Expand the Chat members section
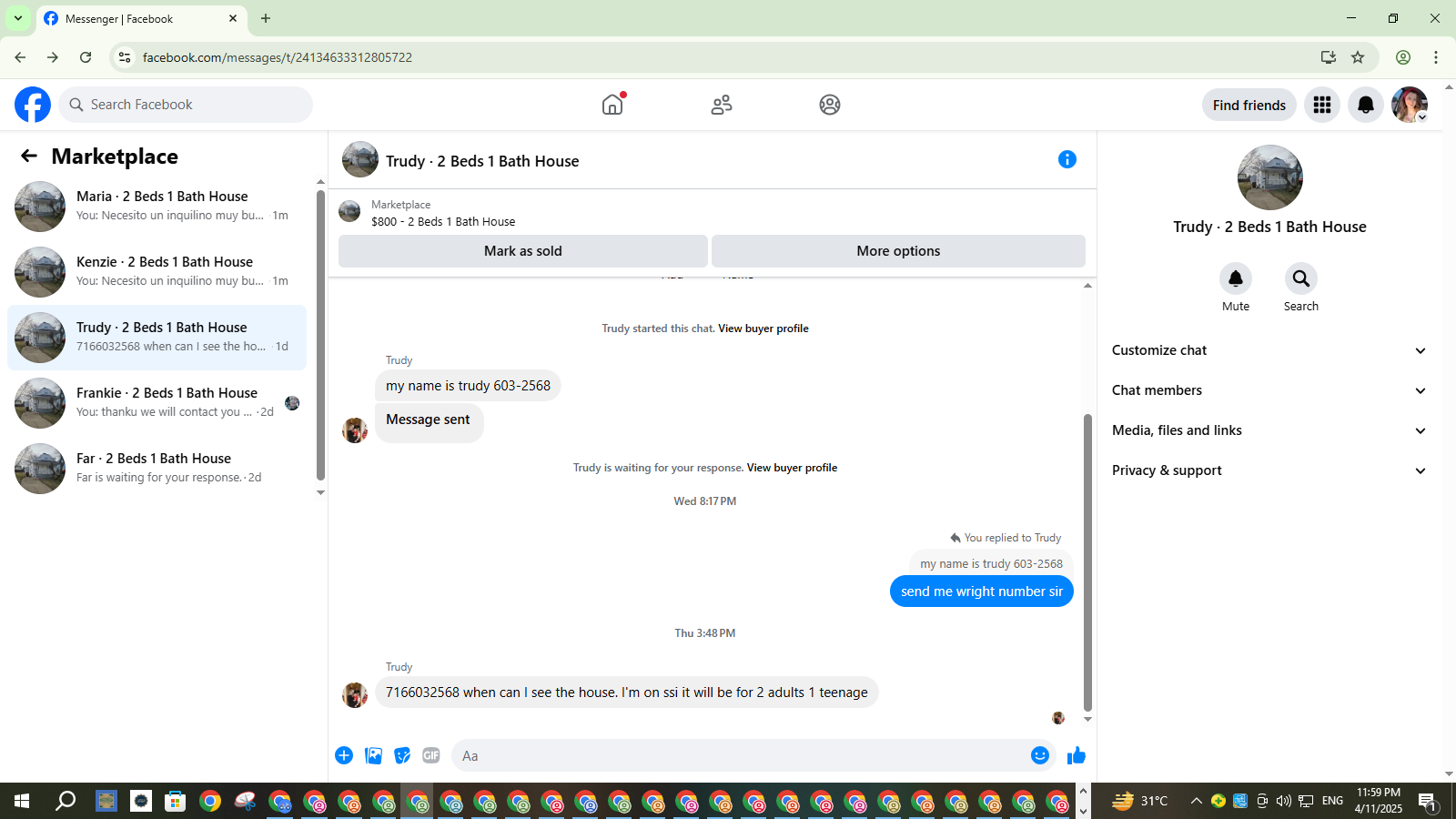This screenshot has height=819, width=1456. pos(1269,390)
